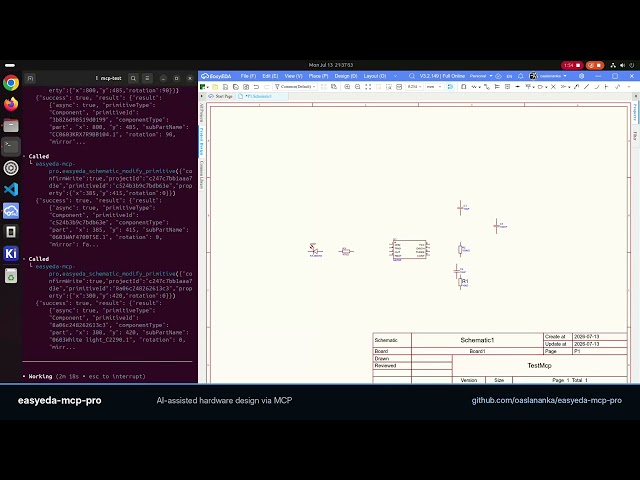Click the Fit to window icon
The width and height of the screenshot is (640, 480).
click(368, 87)
